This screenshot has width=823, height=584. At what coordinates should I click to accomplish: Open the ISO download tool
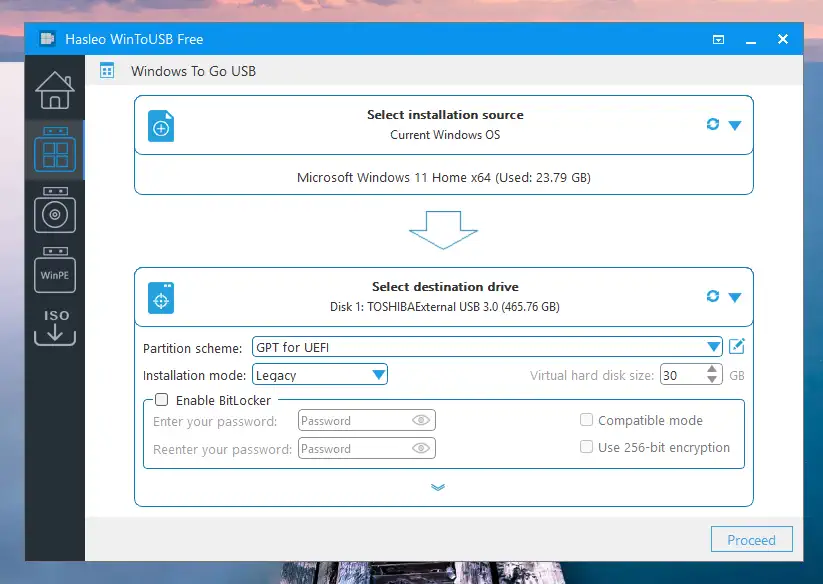coord(55,327)
